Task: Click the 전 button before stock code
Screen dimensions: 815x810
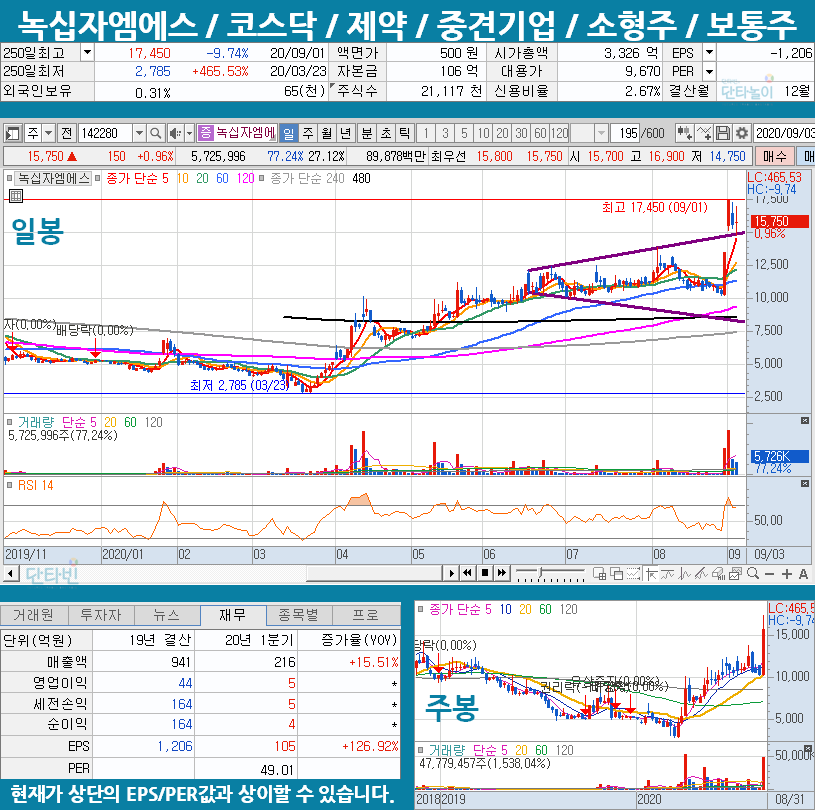Action: (67, 134)
